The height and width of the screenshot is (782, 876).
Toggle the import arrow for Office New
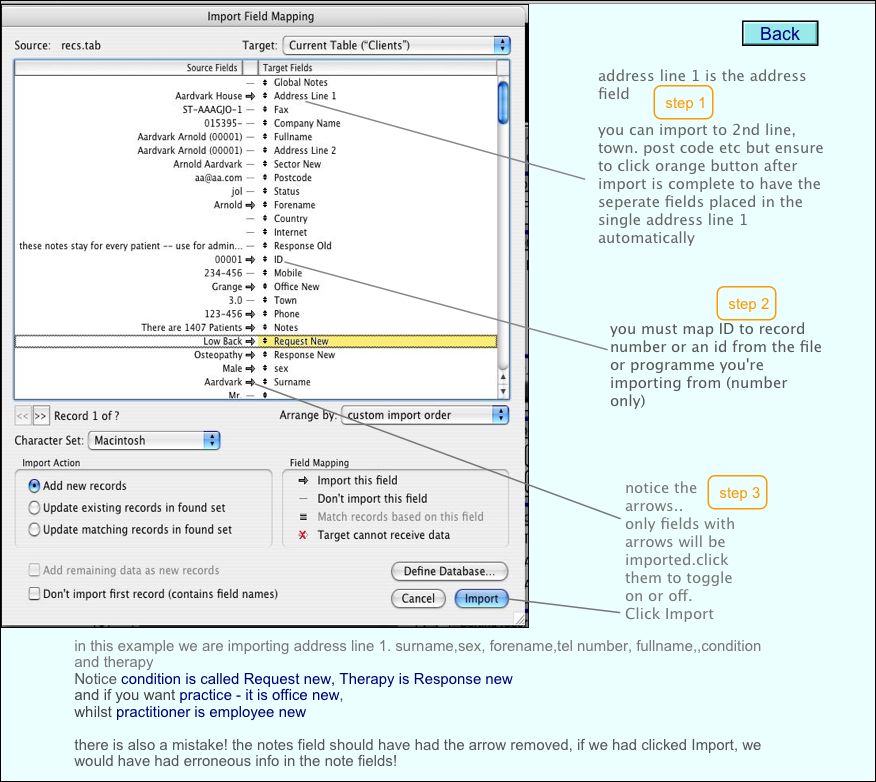(250, 287)
